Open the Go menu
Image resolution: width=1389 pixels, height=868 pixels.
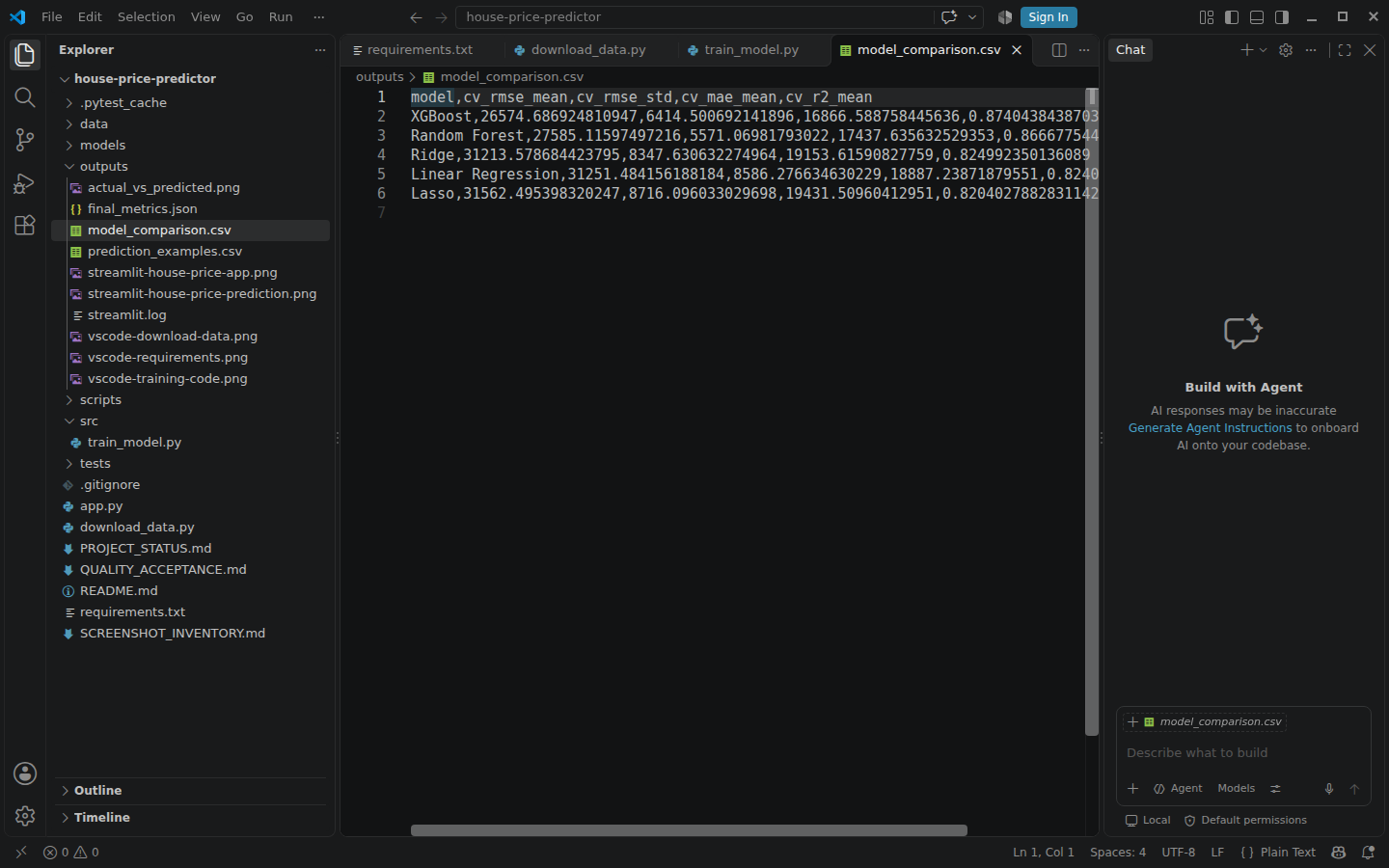click(x=245, y=17)
